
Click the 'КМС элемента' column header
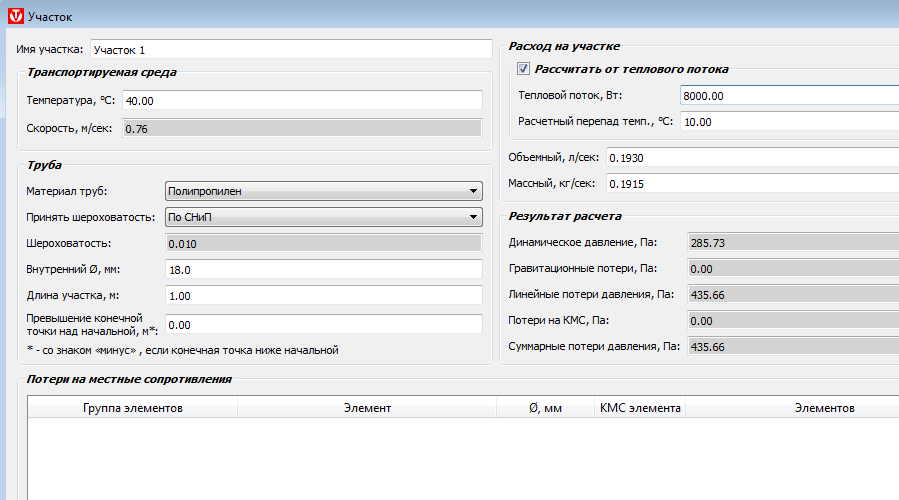[x=640, y=408]
